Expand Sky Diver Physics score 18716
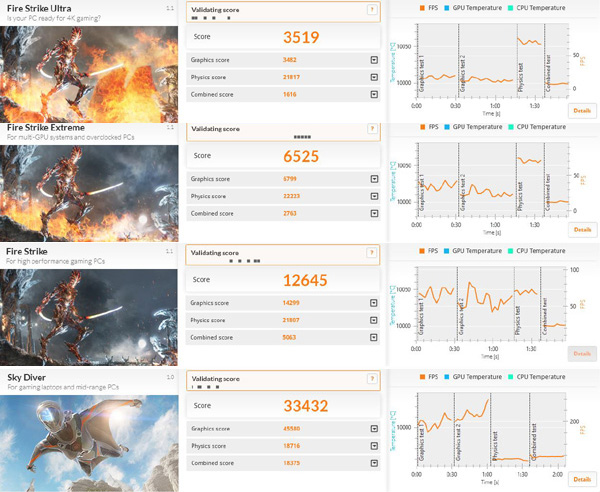The height and width of the screenshot is (492, 600). [x=374, y=446]
